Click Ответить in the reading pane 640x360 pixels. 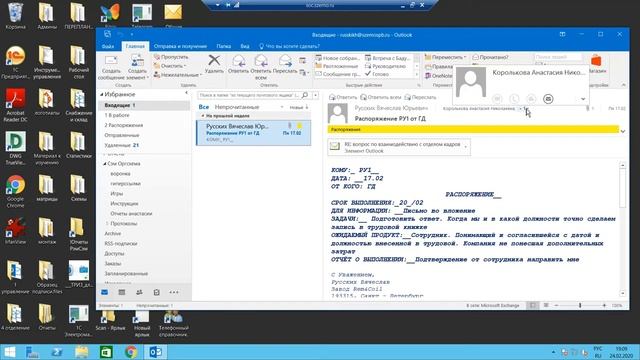pyautogui.click(x=343, y=97)
